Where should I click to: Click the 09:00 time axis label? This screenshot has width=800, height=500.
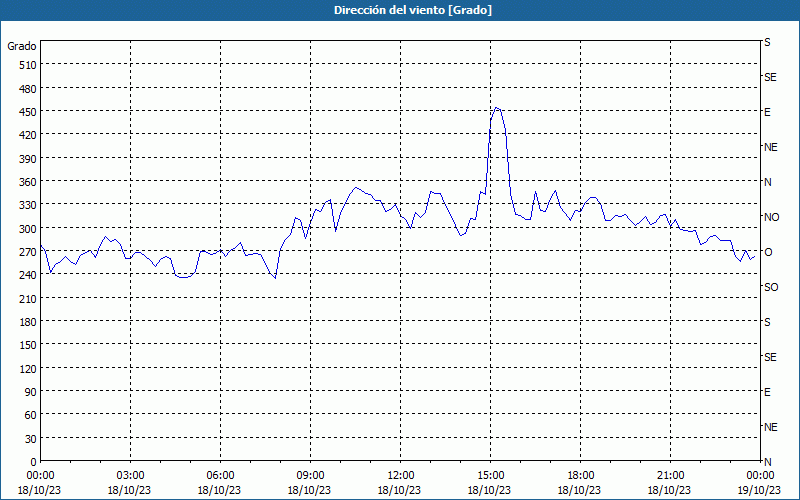point(310,476)
